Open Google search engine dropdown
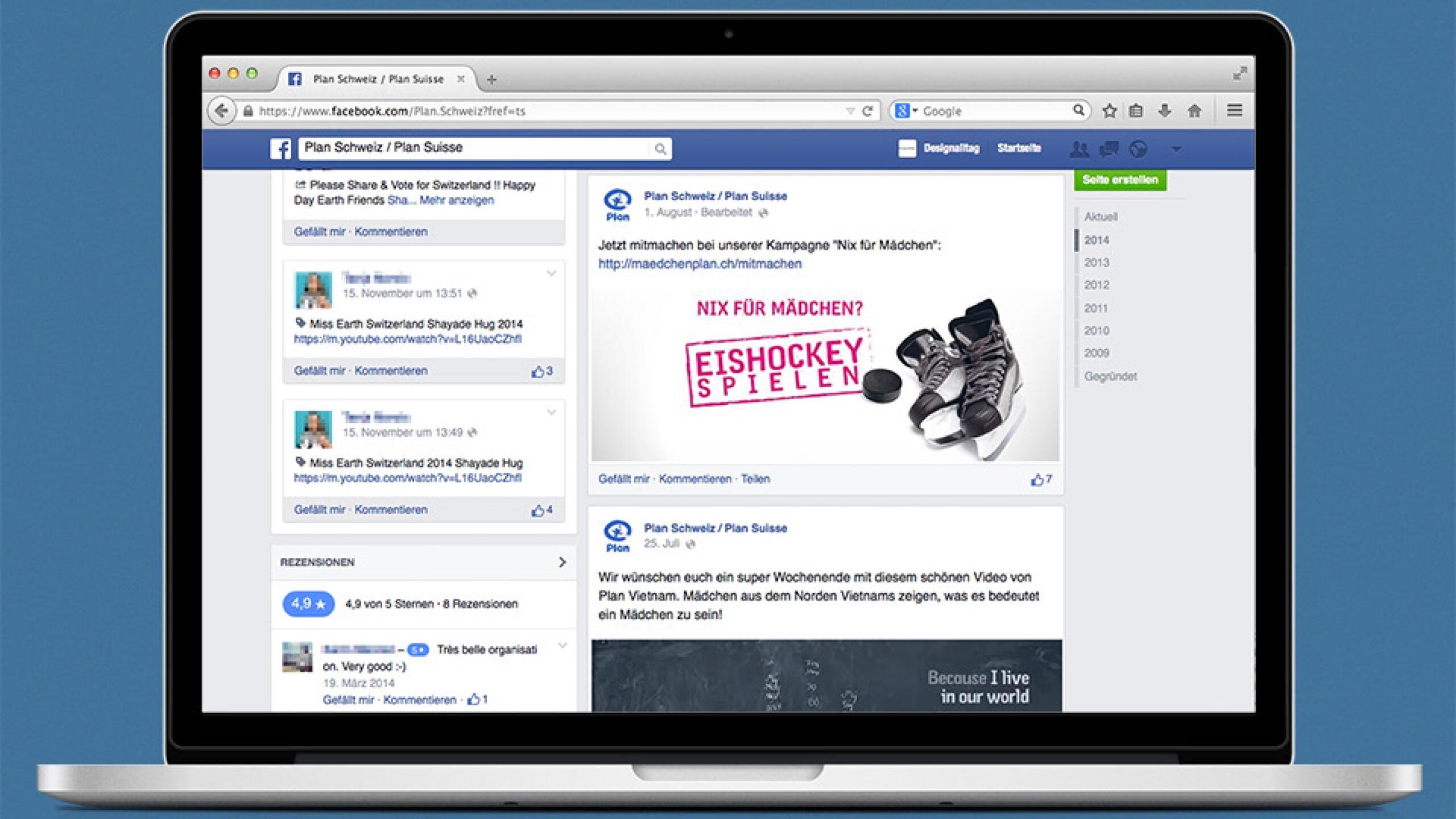This screenshot has height=819, width=1456. [907, 111]
